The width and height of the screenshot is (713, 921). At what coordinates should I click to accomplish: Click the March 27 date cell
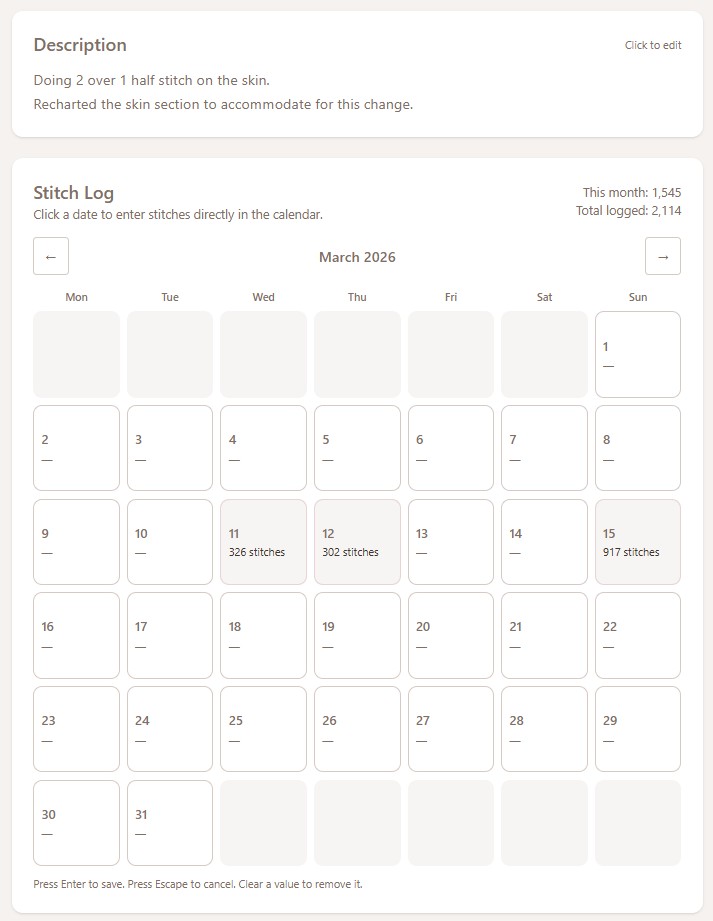point(451,729)
